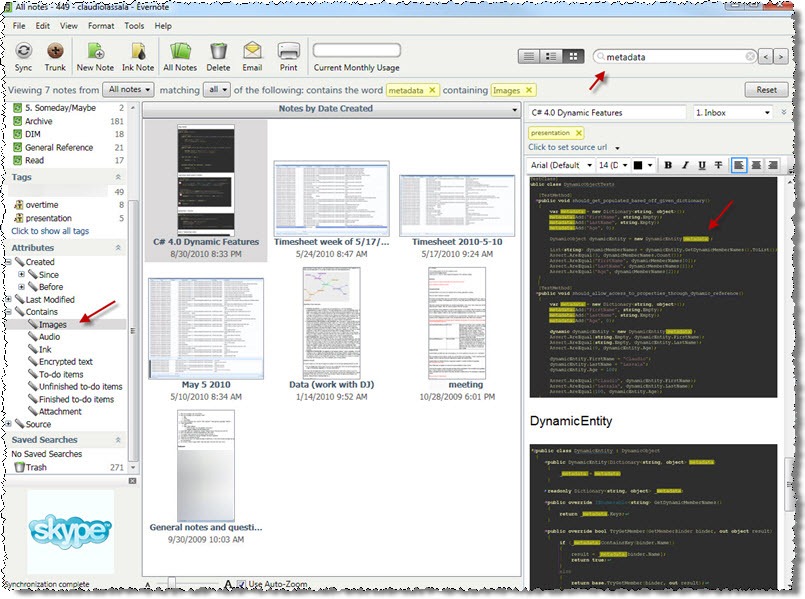Viewport: 805px width, 599px height.
Task: Collapse the Saved Searches section
Action: click(x=118, y=440)
